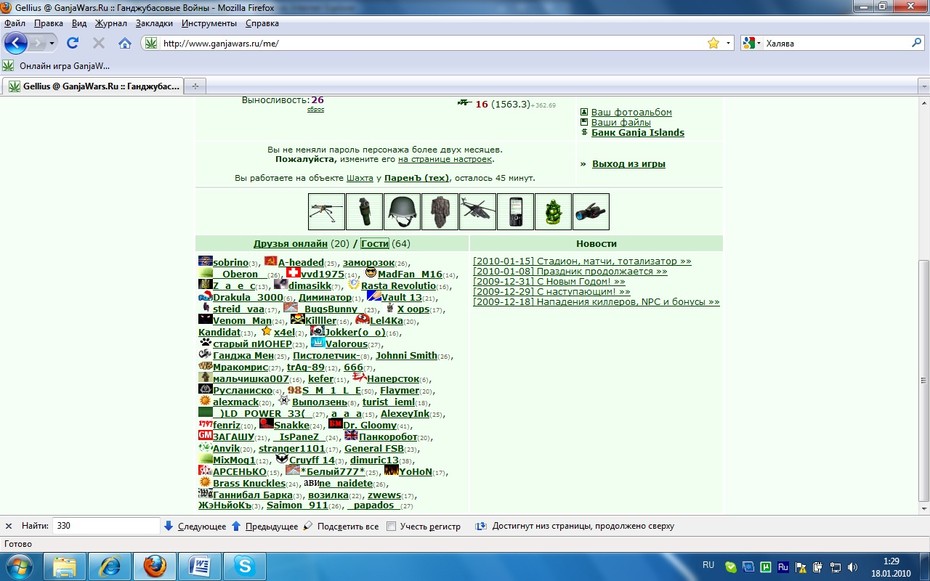Viewport: 930px width, 581px height.
Task: Click the volume speaker tray icon
Action: 853,567
